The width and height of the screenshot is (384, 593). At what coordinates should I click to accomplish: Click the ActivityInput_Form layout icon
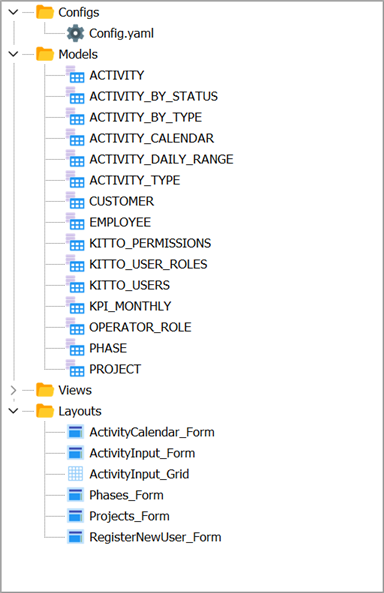click(75, 453)
